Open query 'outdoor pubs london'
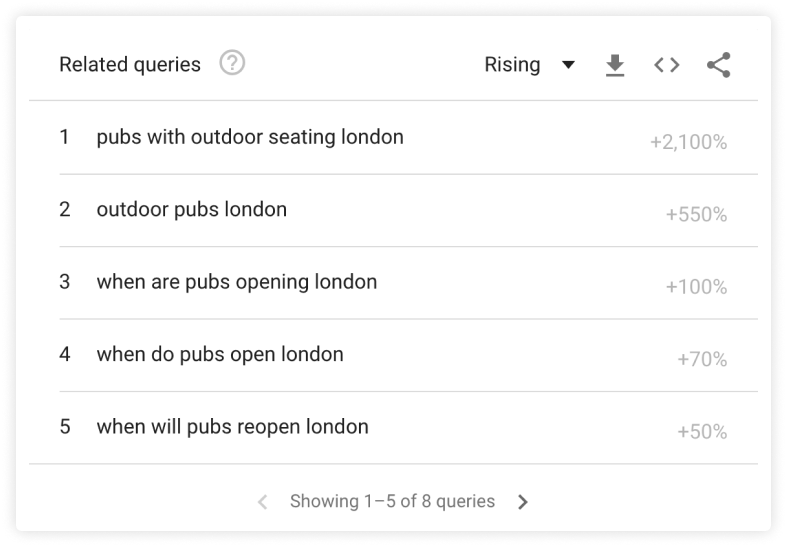The height and width of the screenshot is (547, 787). (x=192, y=209)
